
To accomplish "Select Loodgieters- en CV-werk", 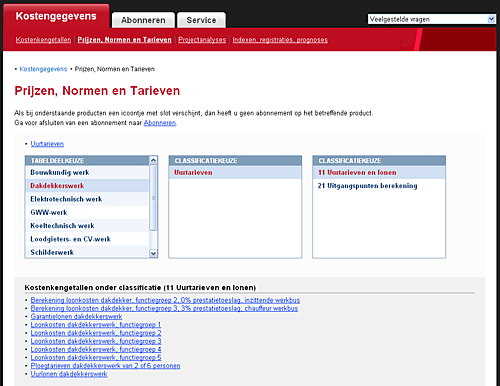I will coord(87,239).
